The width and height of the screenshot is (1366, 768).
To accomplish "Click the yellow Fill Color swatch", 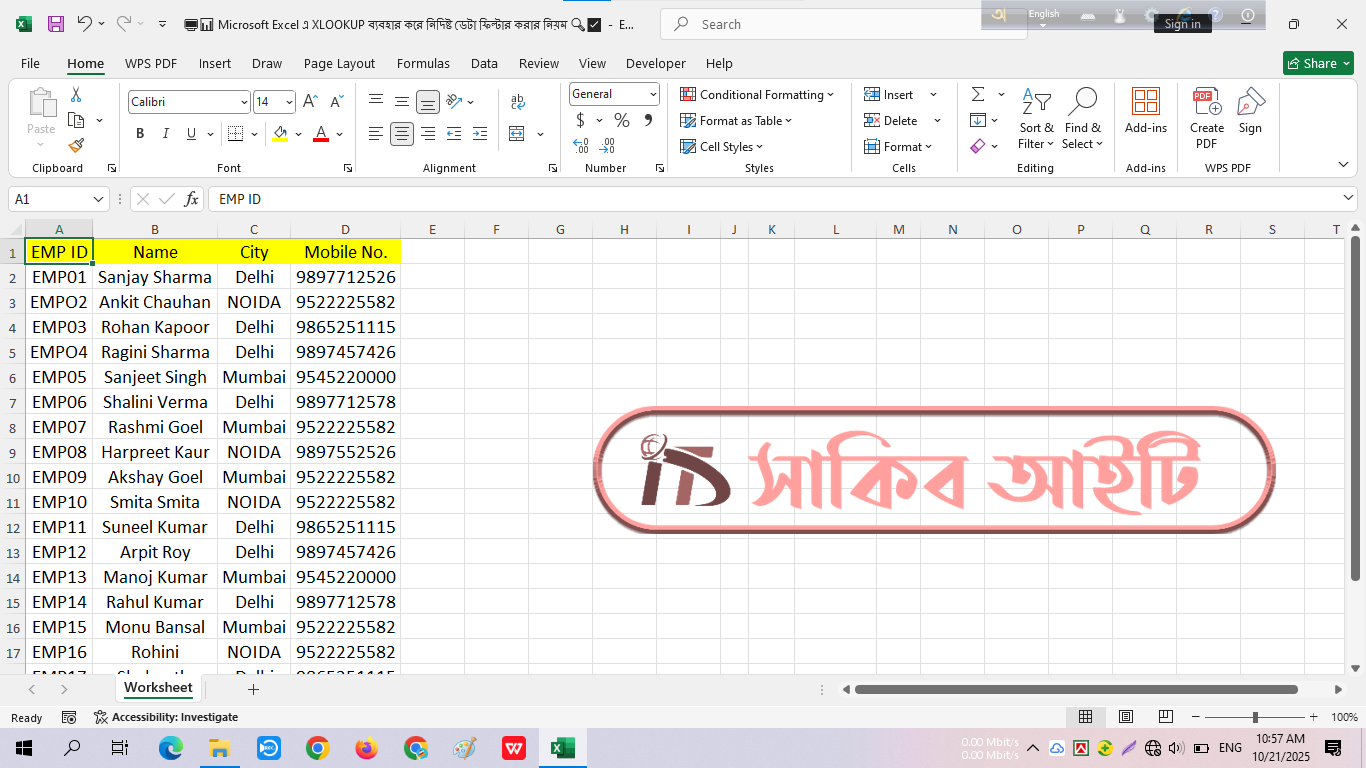I will pyautogui.click(x=280, y=134).
